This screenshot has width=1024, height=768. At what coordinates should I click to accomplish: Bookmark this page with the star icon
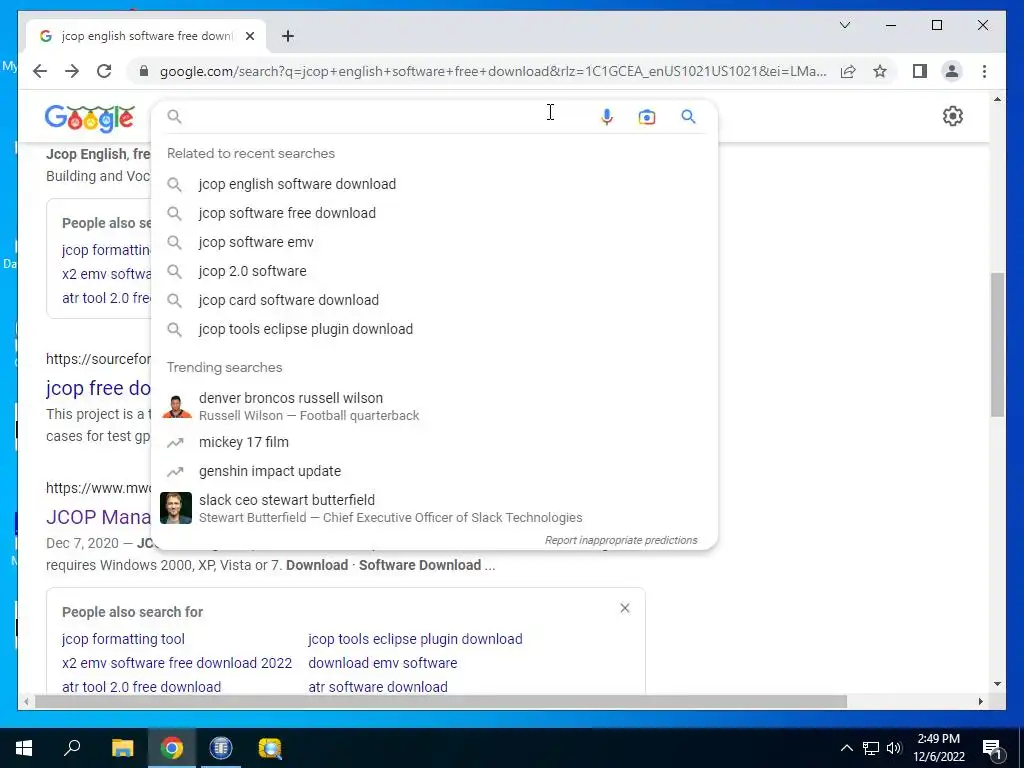pos(880,71)
